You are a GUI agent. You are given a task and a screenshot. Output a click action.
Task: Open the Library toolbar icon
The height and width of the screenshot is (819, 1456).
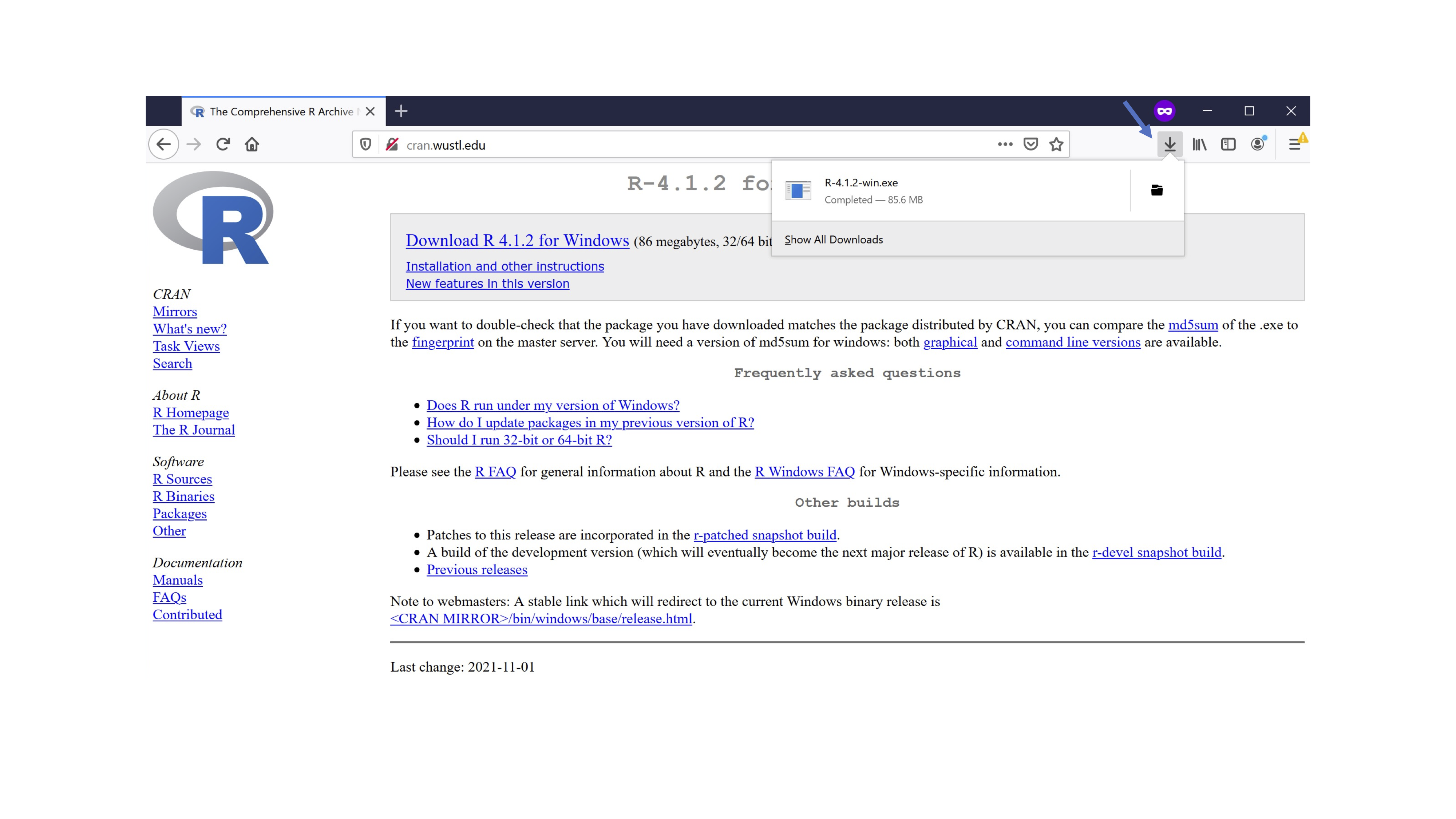pyautogui.click(x=1199, y=145)
